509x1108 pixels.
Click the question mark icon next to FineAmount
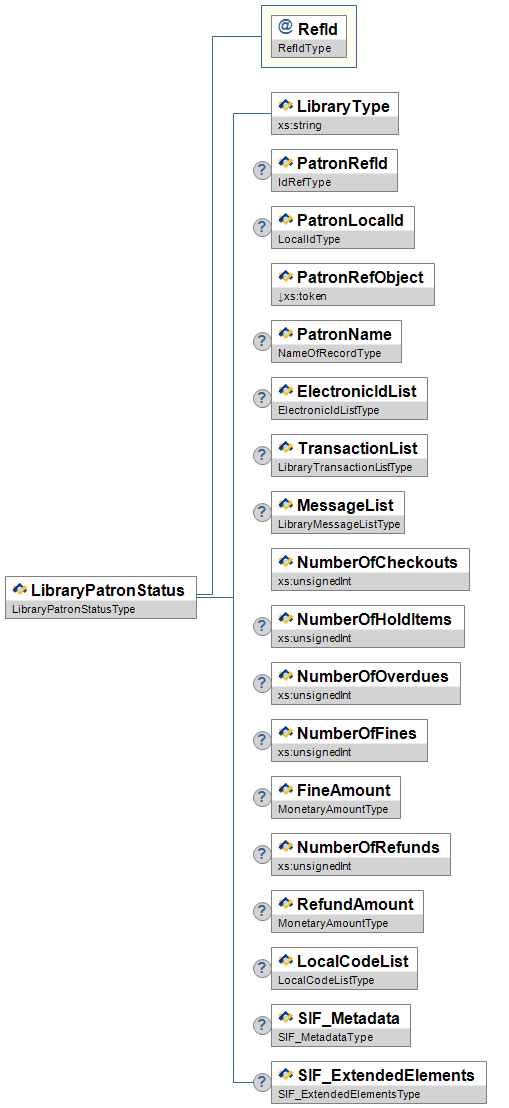click(x=262, y=797)
